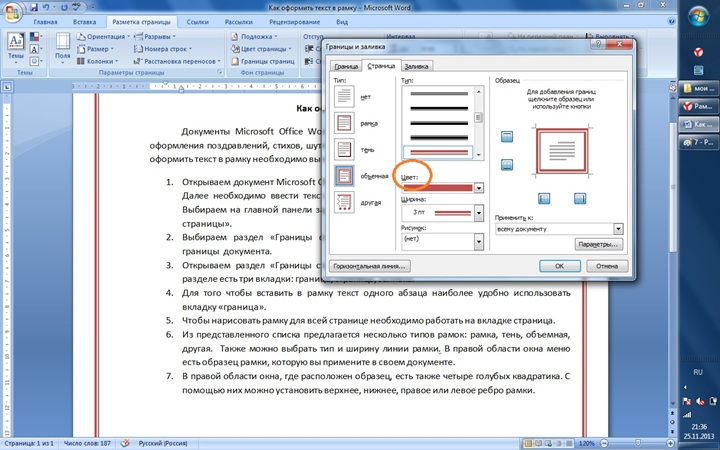Click Границы страниц in ribbon
The image size is (720, 450).
(x=262, y=61)
